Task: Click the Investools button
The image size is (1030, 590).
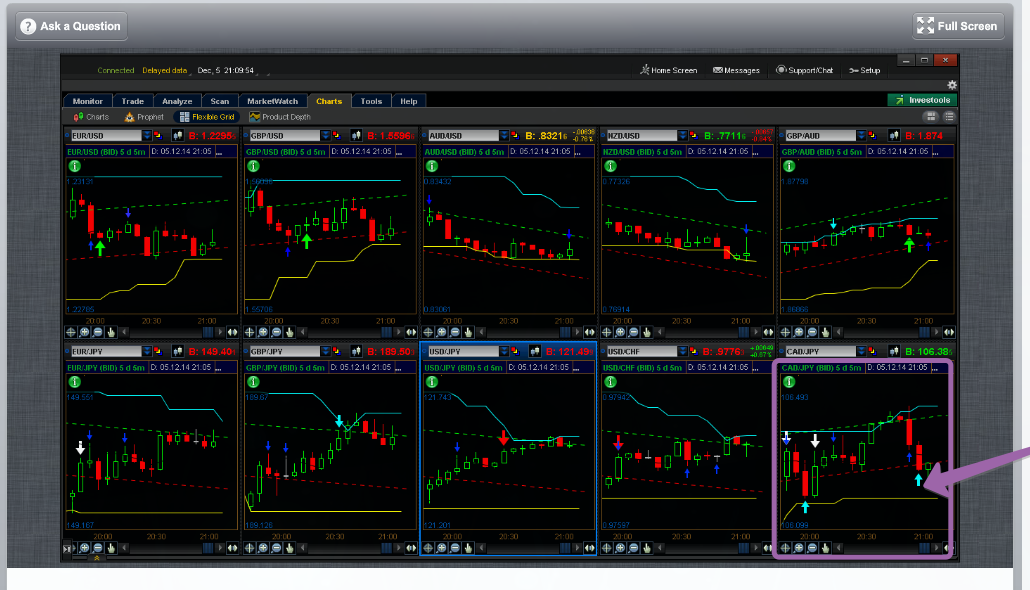Action: [922, 100]
